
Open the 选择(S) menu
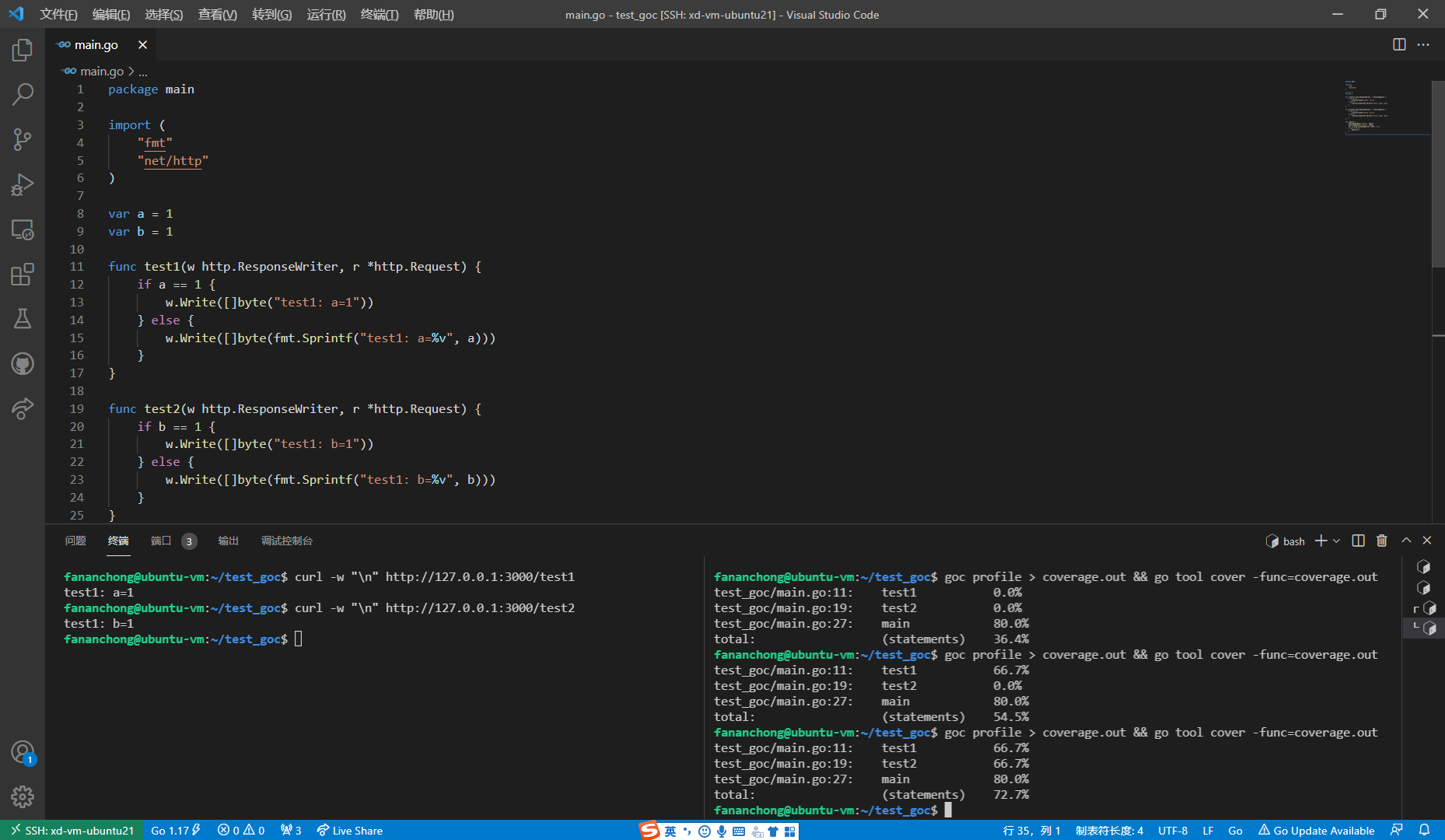(164, 15)
